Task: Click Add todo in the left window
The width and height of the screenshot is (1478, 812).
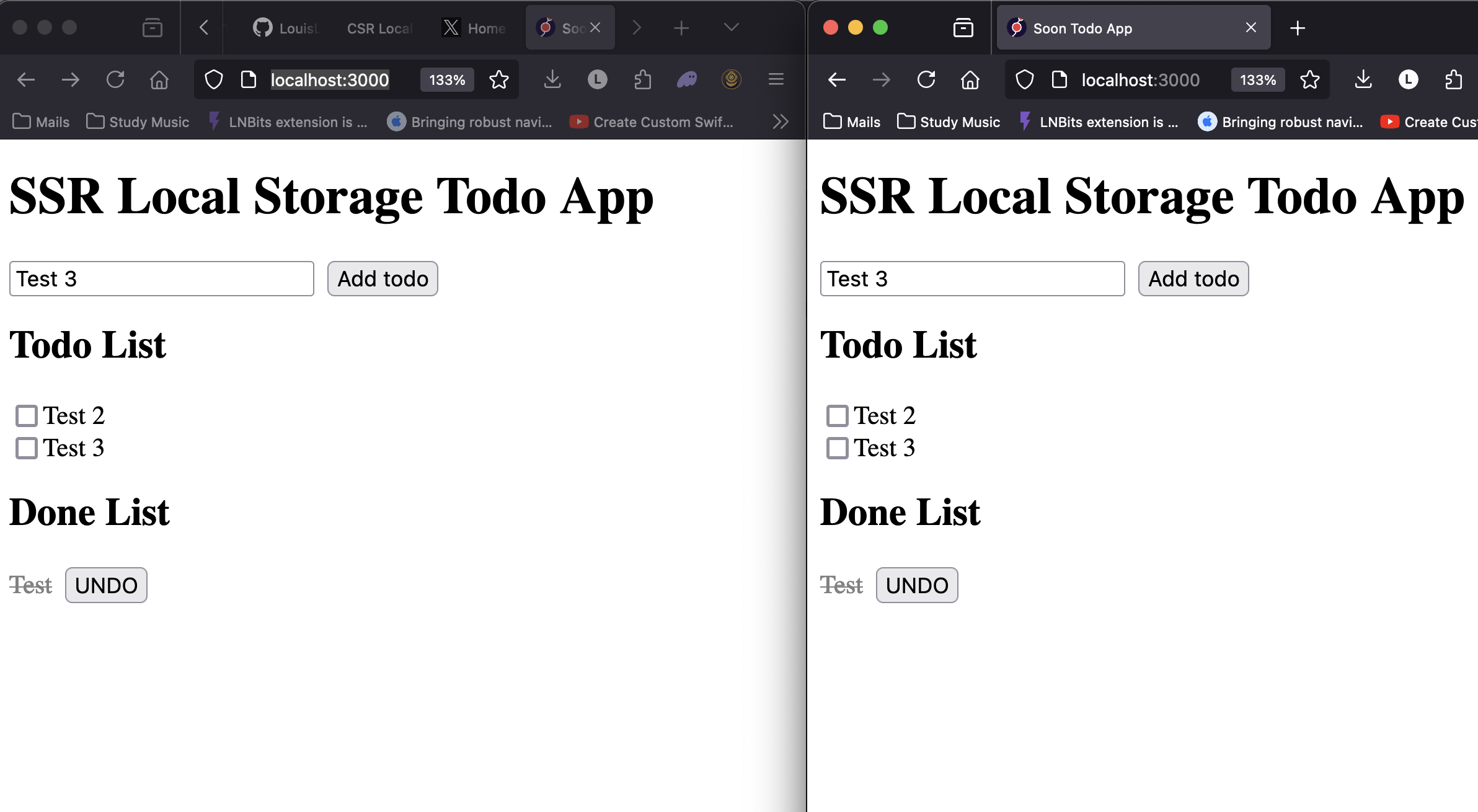Action: pos(383,279)
